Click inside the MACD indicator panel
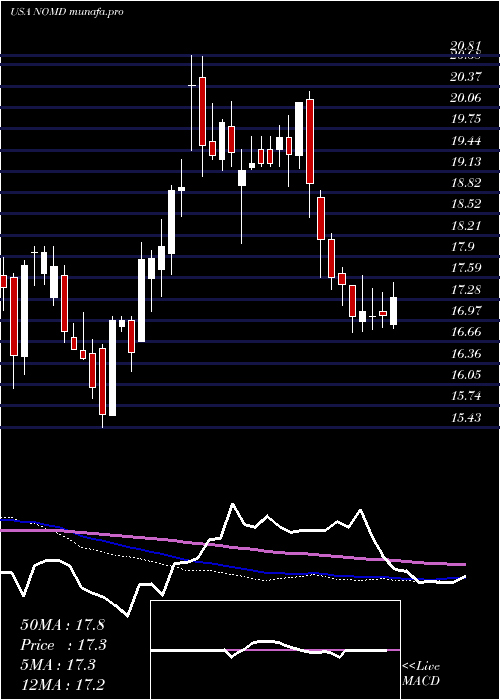This screenshot has height=700, width=500. [275, 650]
